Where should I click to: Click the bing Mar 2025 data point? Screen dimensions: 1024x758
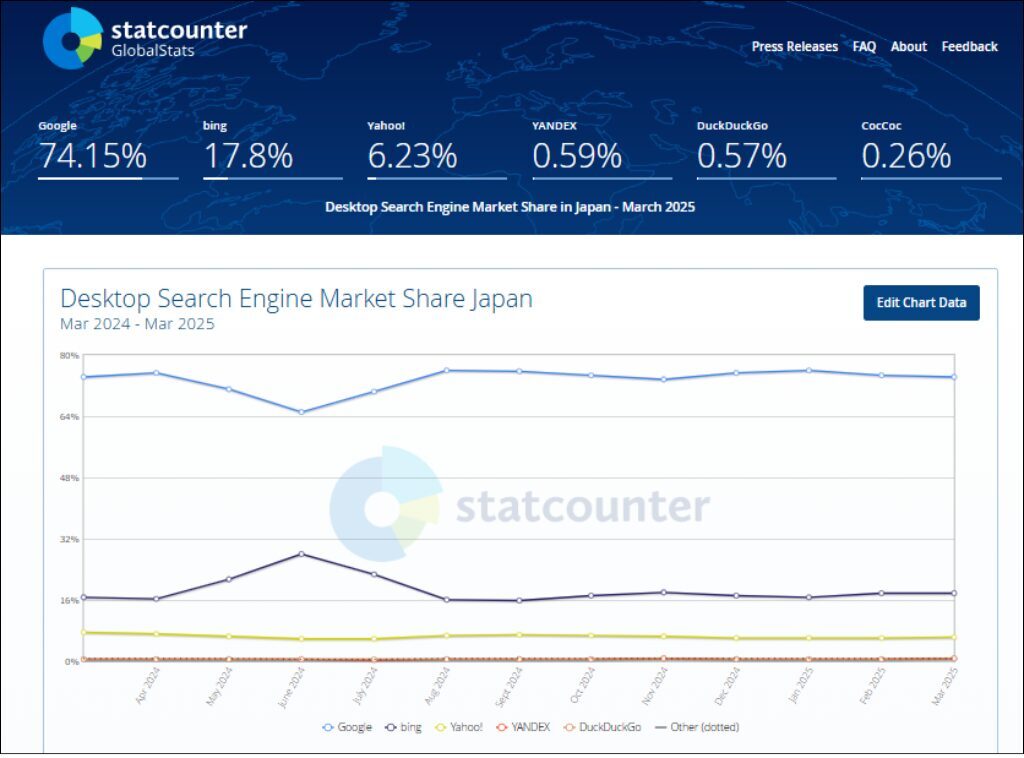[x=954, y=593]
